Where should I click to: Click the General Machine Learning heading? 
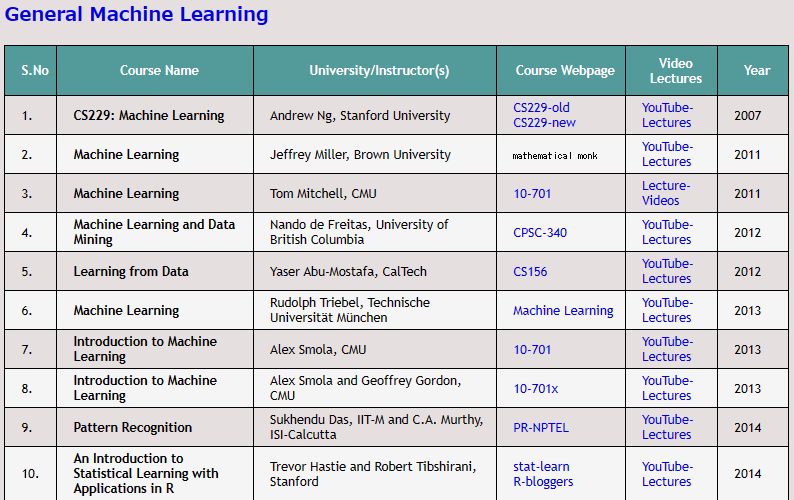pos(136,14)
